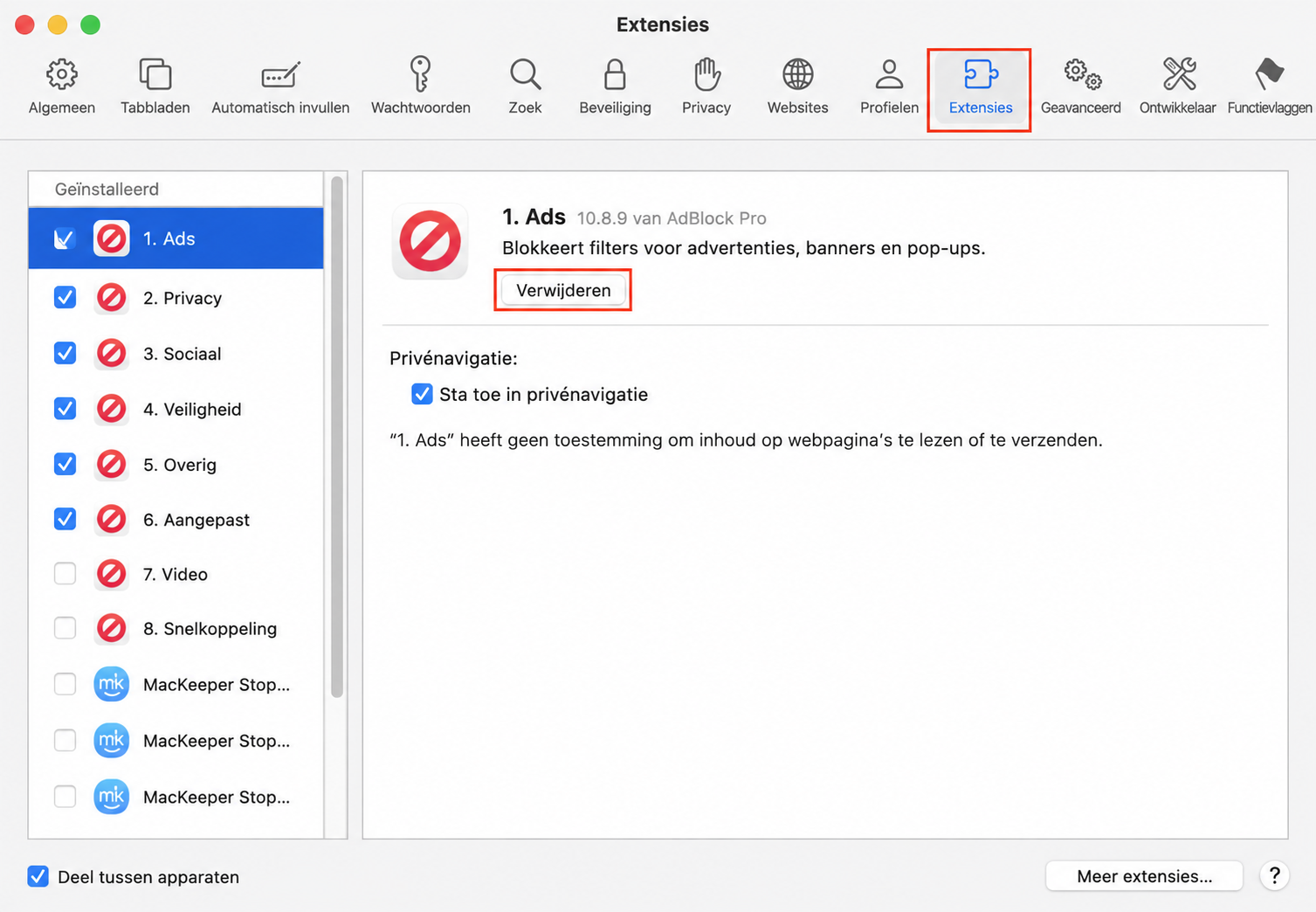Select the 3. Sociaal row label

tap(182, 354)
